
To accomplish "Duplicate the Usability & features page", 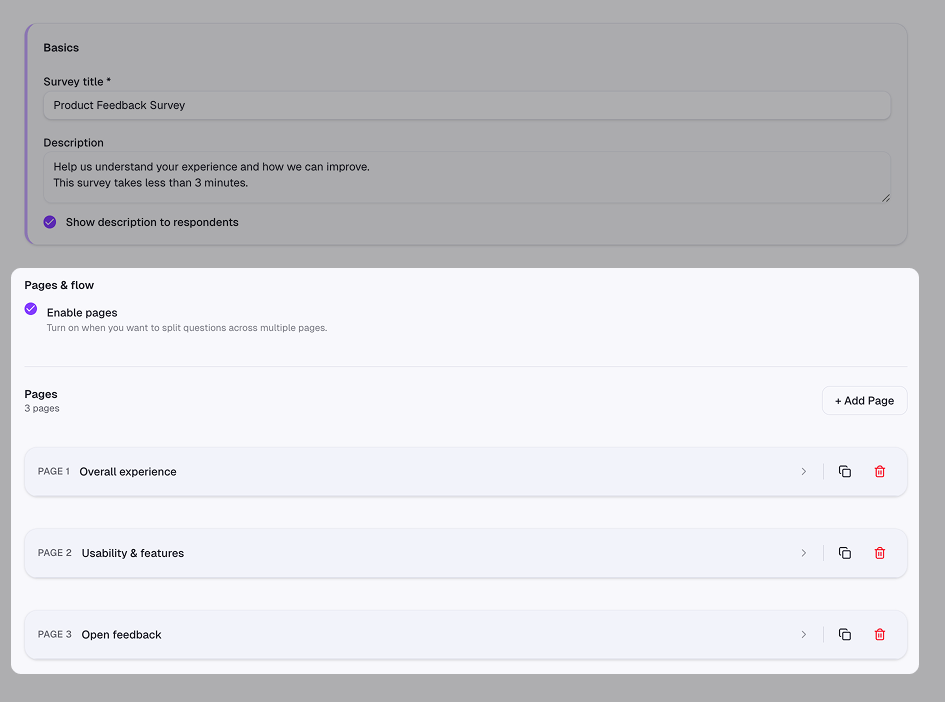I will pos(845,553).
